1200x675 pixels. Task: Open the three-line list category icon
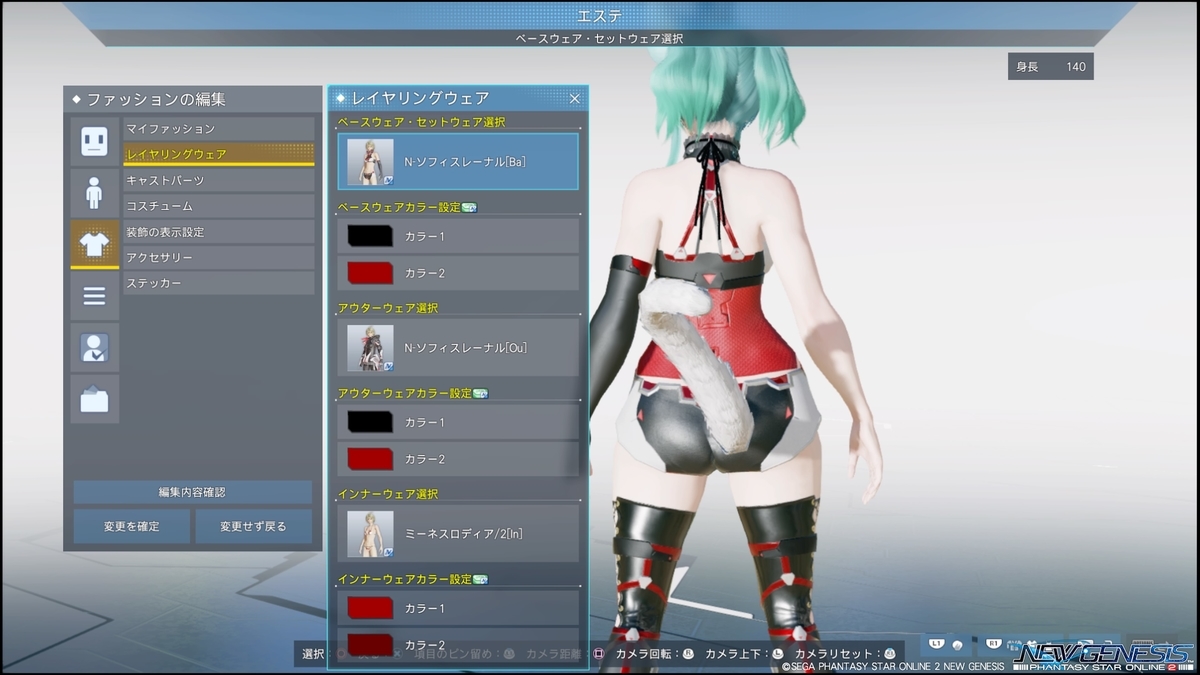(94, 296)
